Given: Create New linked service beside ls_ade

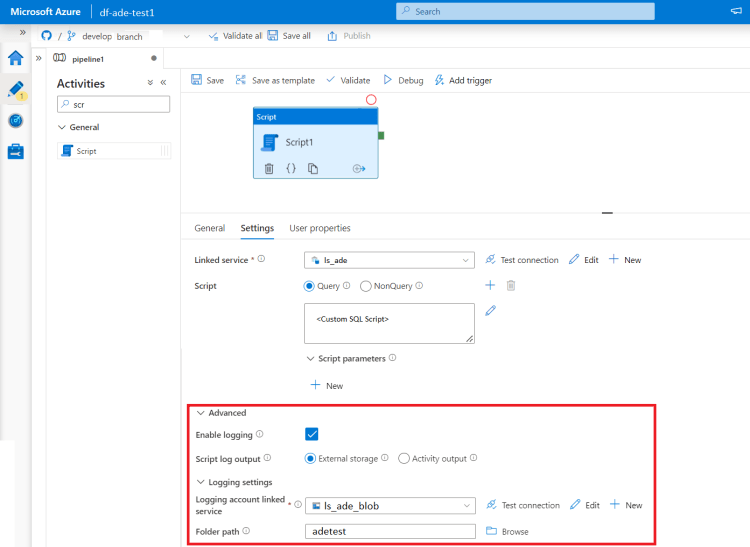Looking at the screenshot, I should tap(625, 260).
